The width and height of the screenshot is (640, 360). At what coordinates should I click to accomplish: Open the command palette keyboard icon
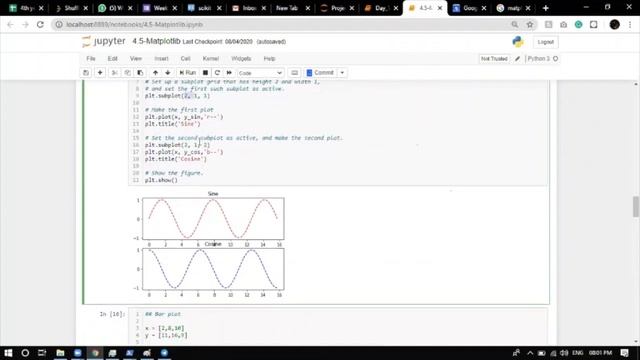(294, 73)
